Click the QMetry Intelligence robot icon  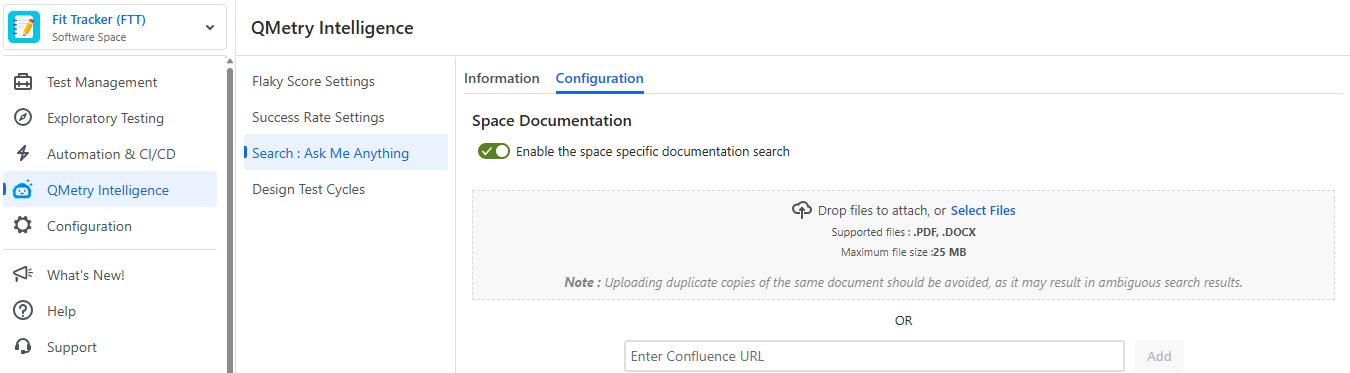click(x=23, y=190)
